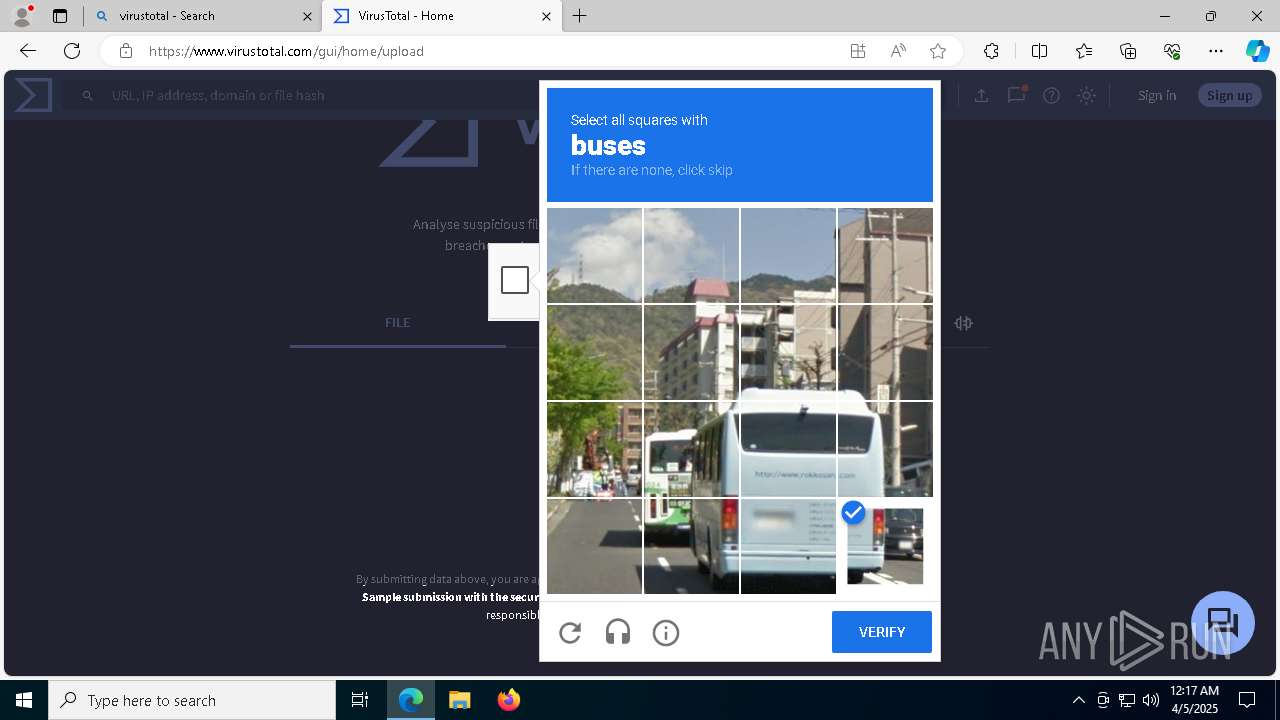The height and width of the screenshot is (720, 1280).
Task: Deselect the checked car tile
Action: (885, 546)
